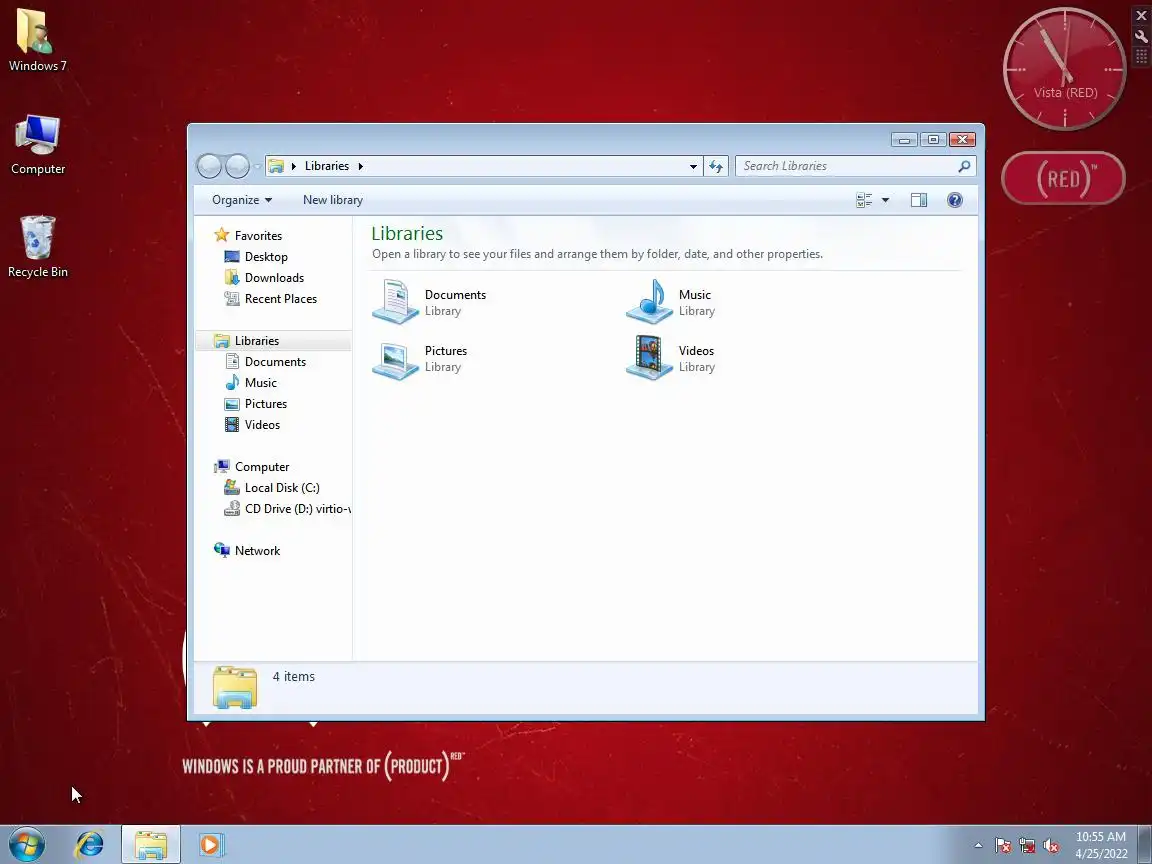Select Computer desktop icon
The height and width of the screenshot is (864, 1152).
[37, 145]
